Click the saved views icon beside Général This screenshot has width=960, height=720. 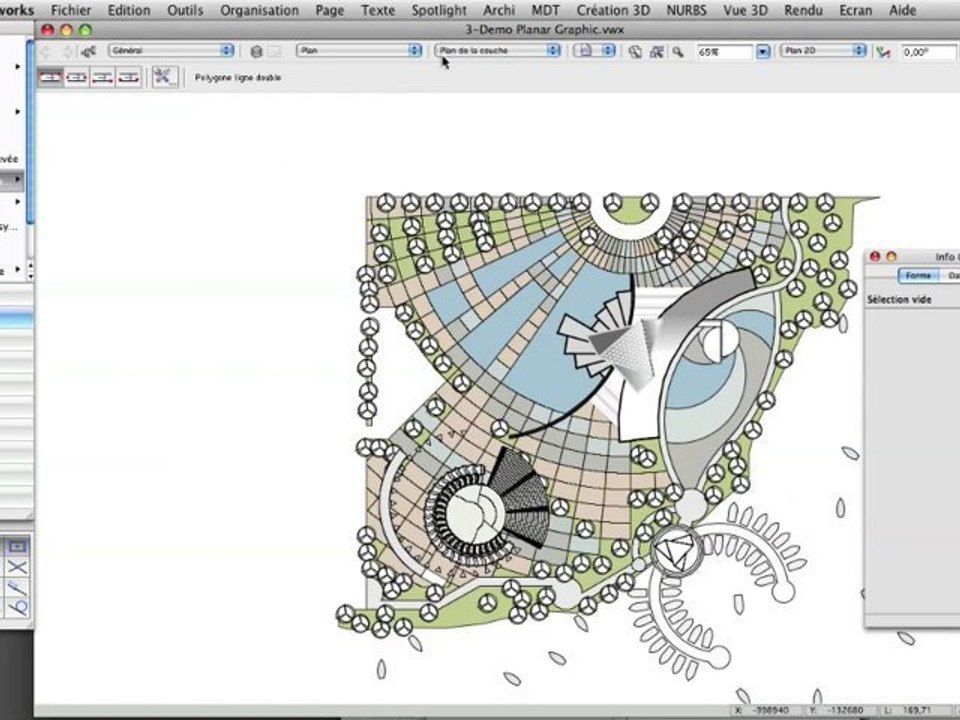click(x=89, y=51)
